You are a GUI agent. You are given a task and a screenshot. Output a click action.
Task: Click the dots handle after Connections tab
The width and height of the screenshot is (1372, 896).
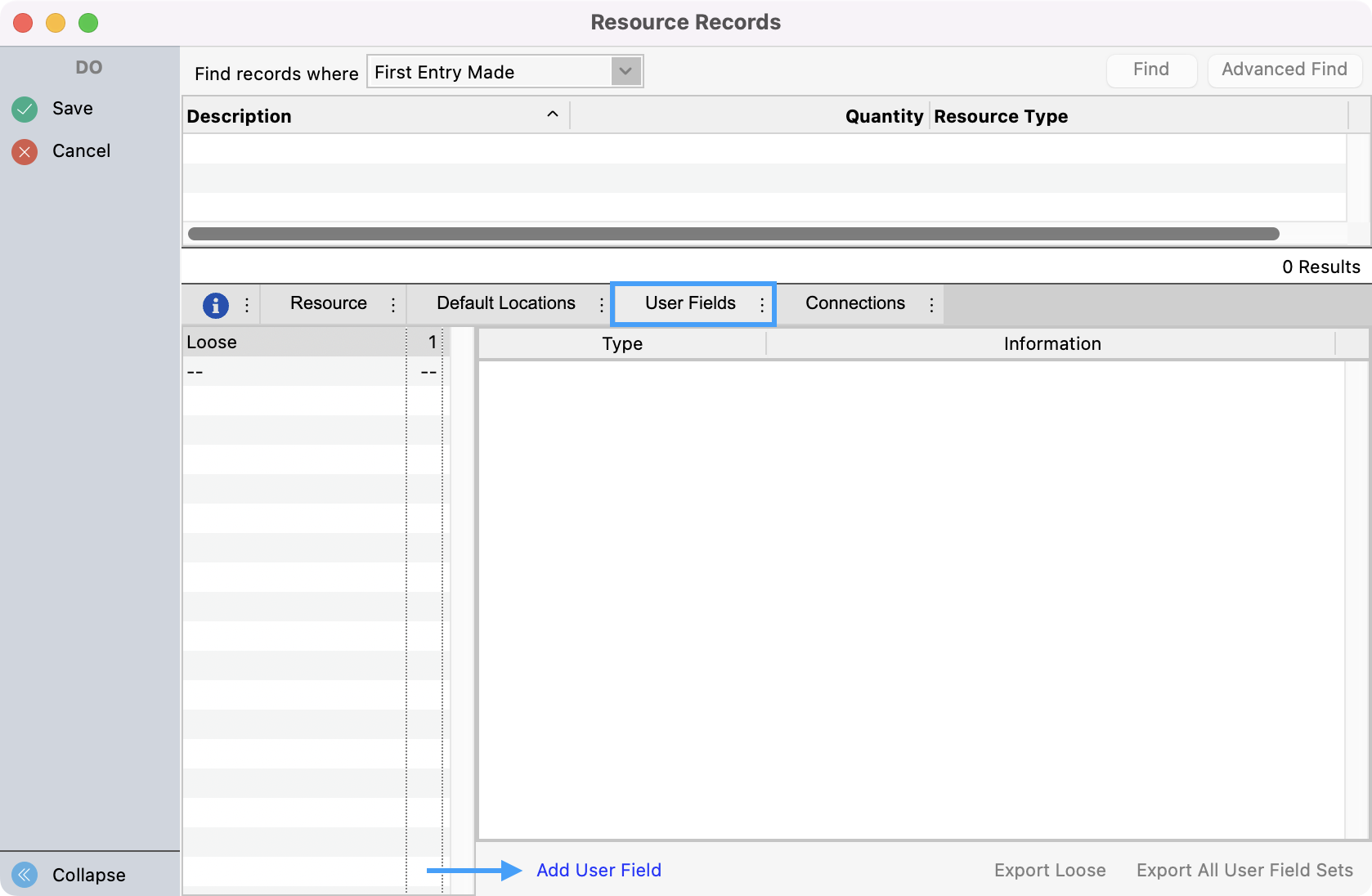(x=931, y=305)
